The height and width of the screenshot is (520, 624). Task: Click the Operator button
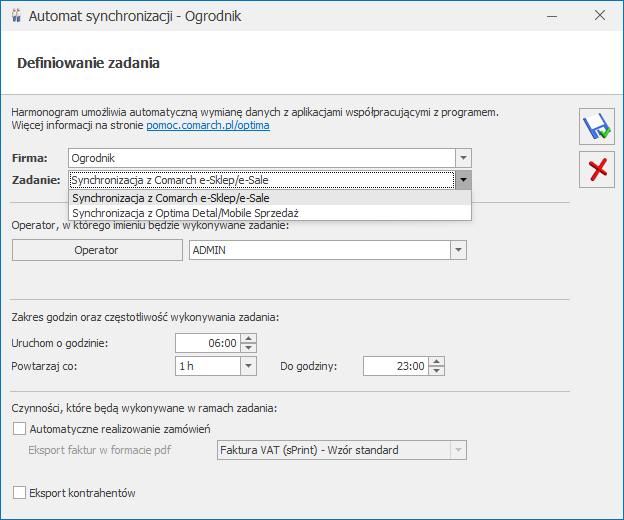pyautogui.click(x=97, y=250)
